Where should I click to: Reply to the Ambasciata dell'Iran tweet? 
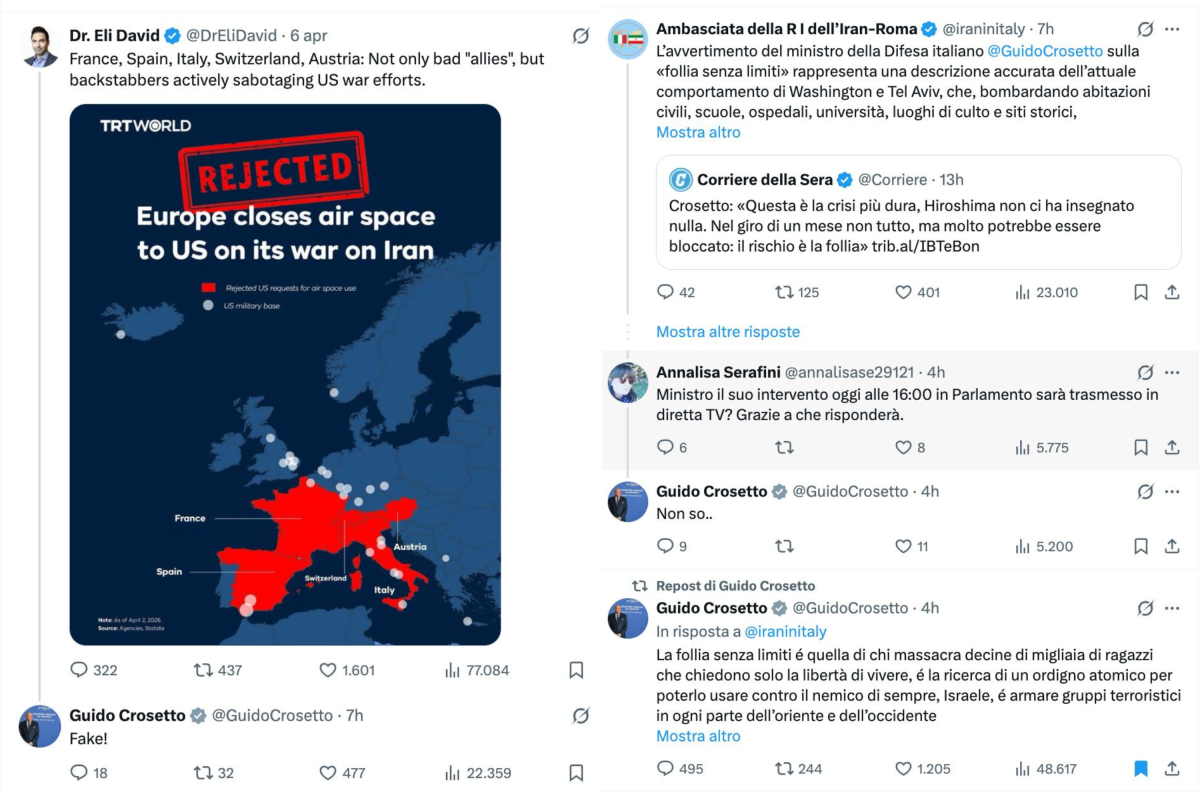664,292
